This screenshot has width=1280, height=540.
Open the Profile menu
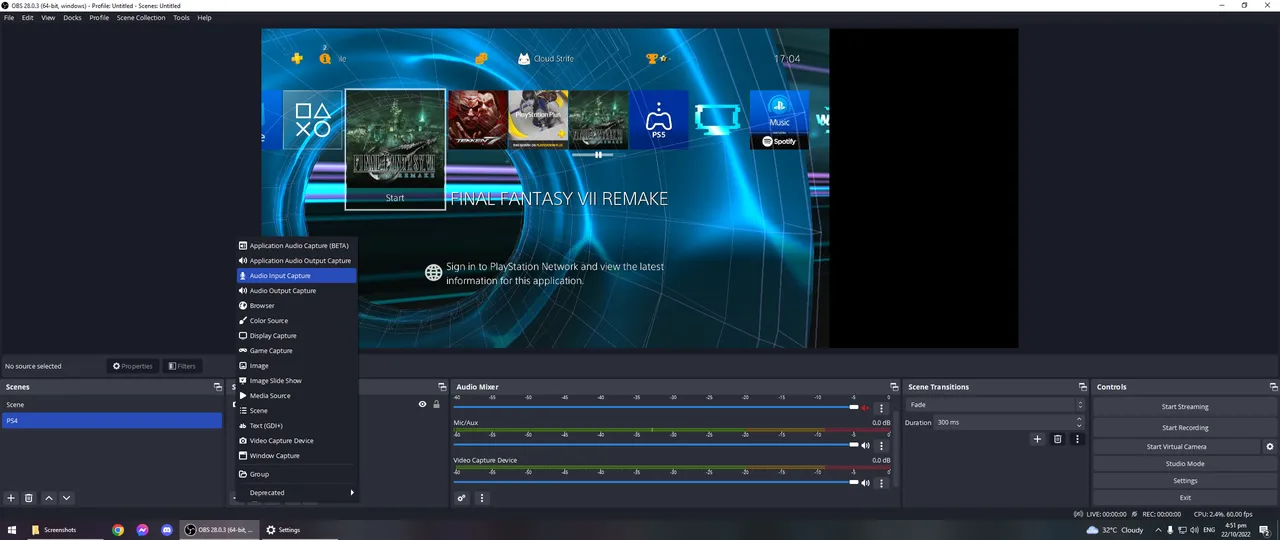point(99,18)
